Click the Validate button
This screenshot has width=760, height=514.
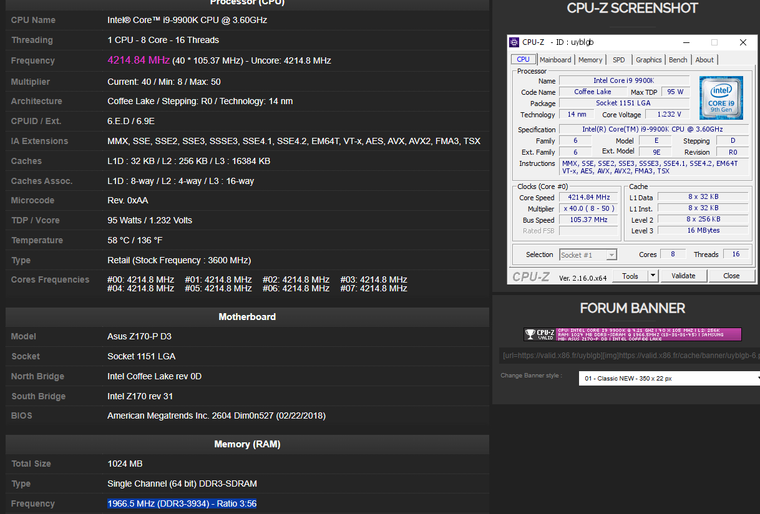(683, 276)
